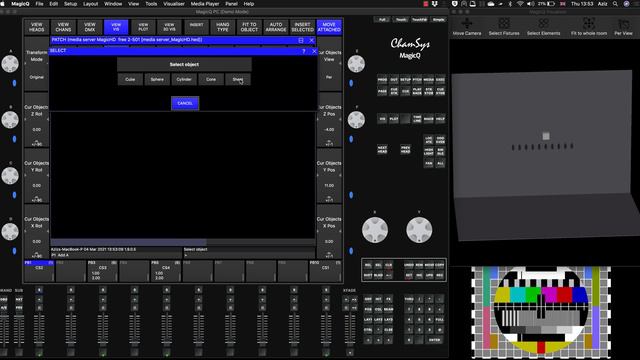Open the Tools menu
640x360 pixels.
pos(151,4)
